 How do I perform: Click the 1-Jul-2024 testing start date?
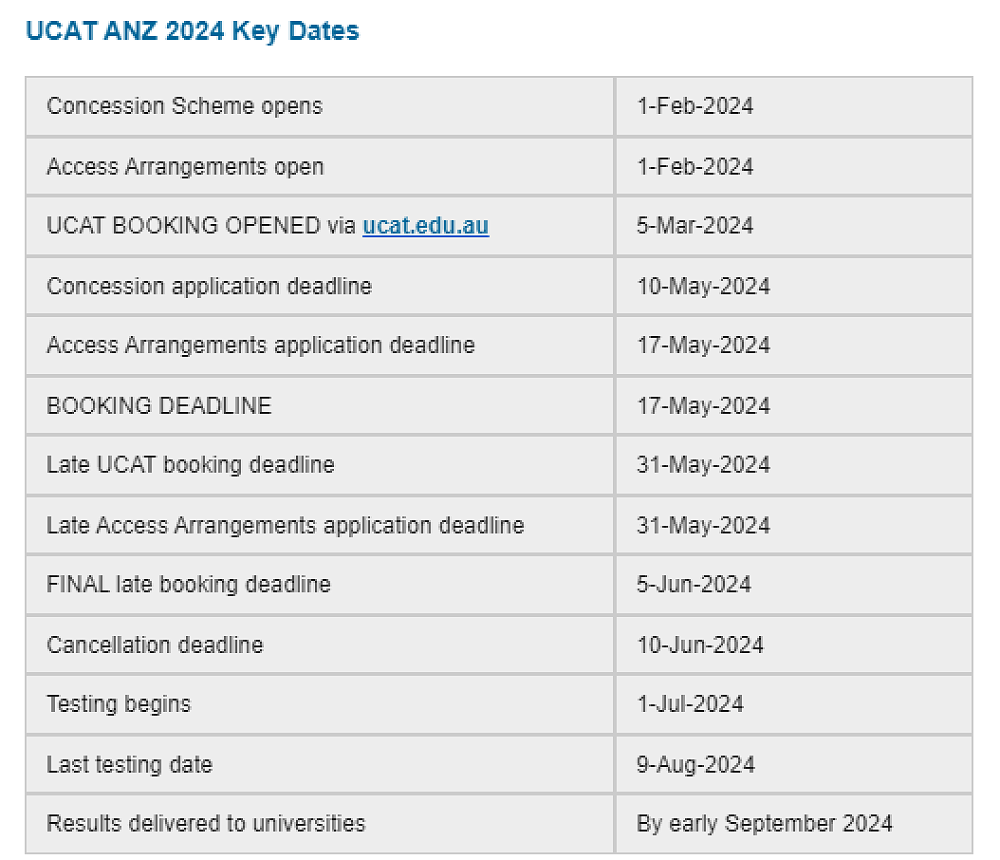pyautogui.click(x=690, y=704)
